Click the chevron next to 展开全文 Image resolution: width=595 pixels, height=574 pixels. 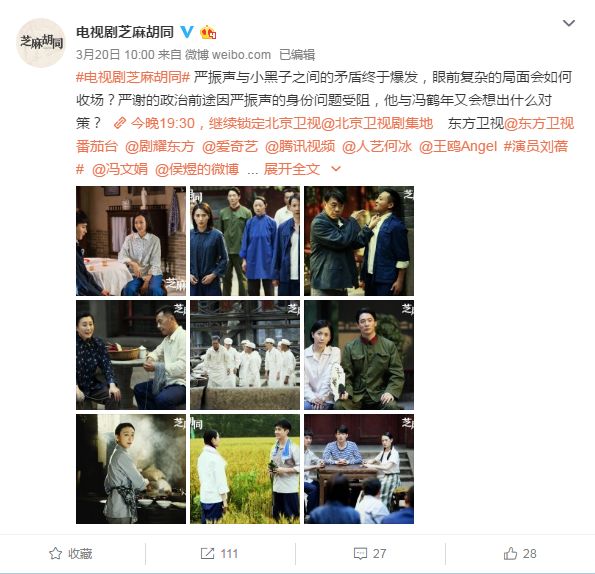click(x=336, y=168)
